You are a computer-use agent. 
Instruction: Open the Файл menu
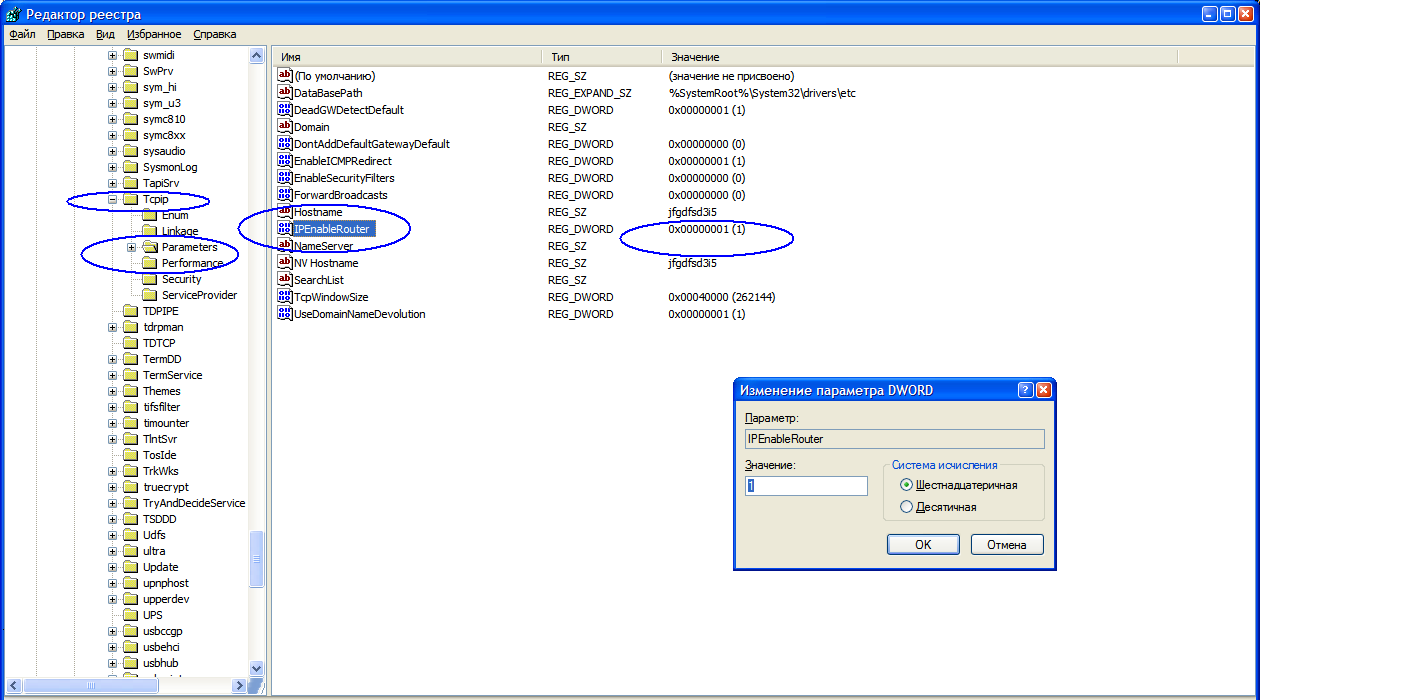22,34
